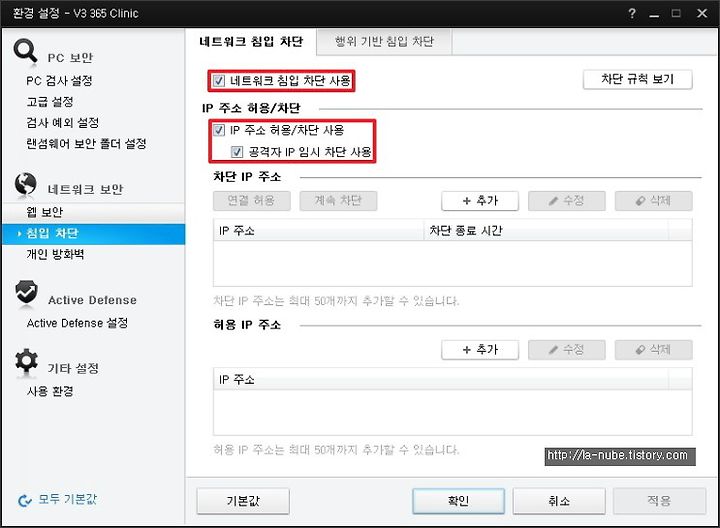
Task: Click 차단 종료 시간 column header
Action: (x=546, y=230)
